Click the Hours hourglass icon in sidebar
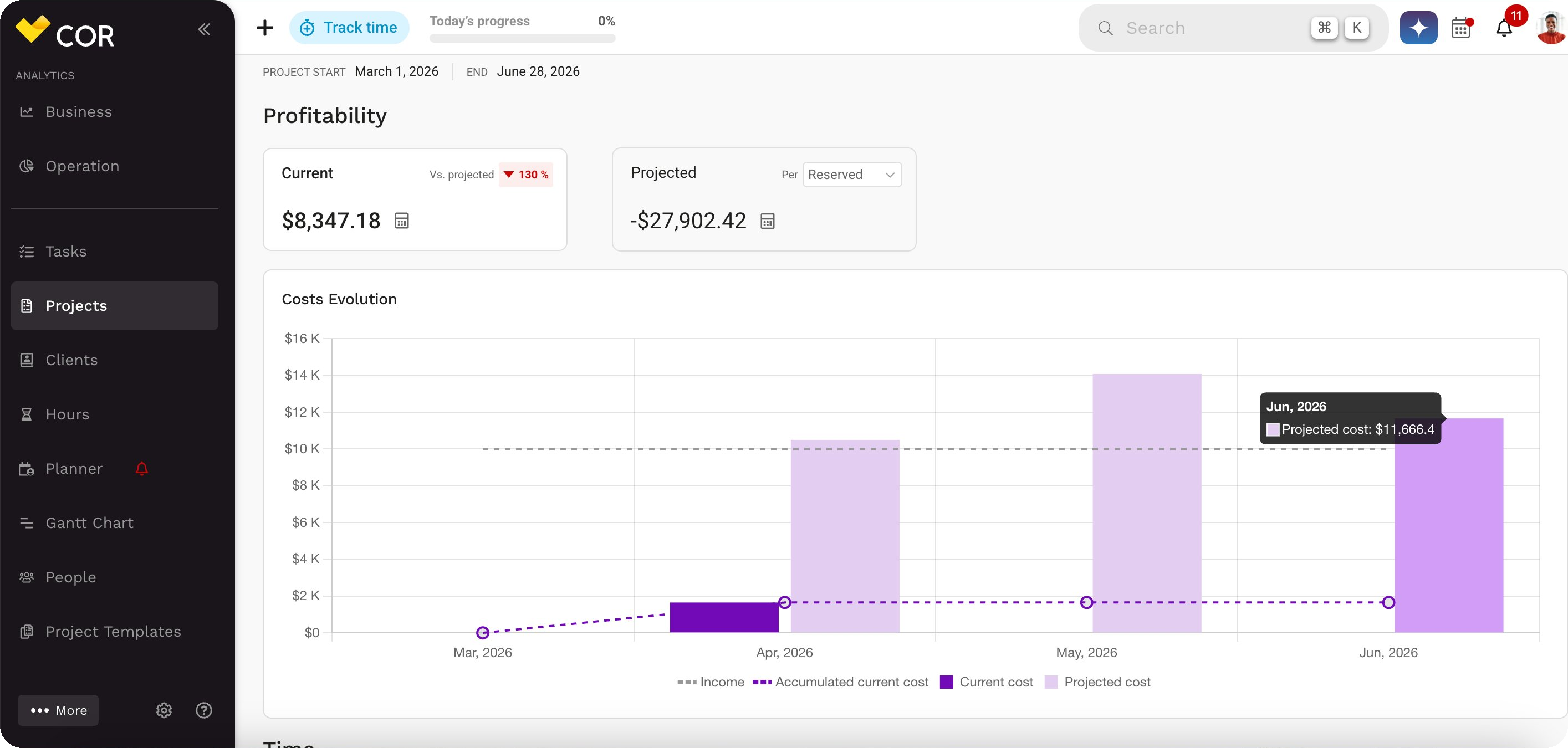 tap(26, 414)
